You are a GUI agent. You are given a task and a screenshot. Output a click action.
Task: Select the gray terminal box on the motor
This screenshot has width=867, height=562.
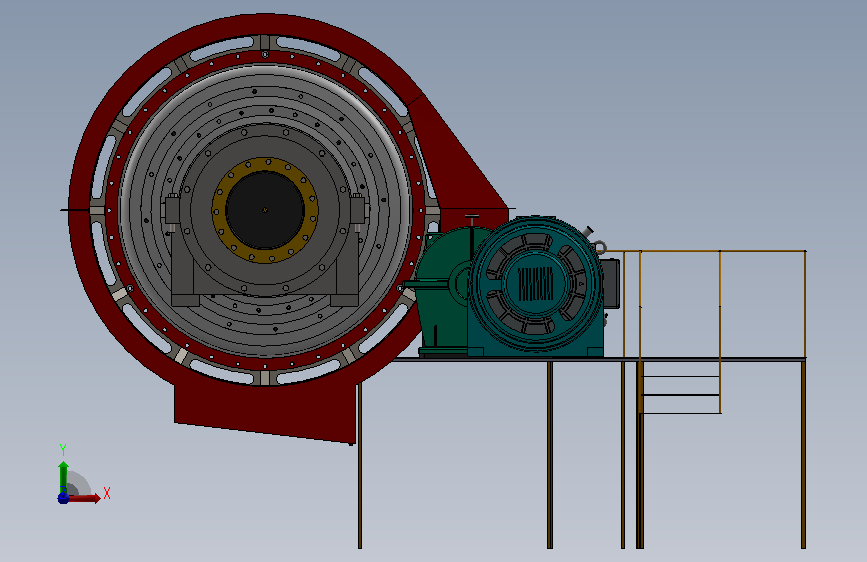coord(611,283)
